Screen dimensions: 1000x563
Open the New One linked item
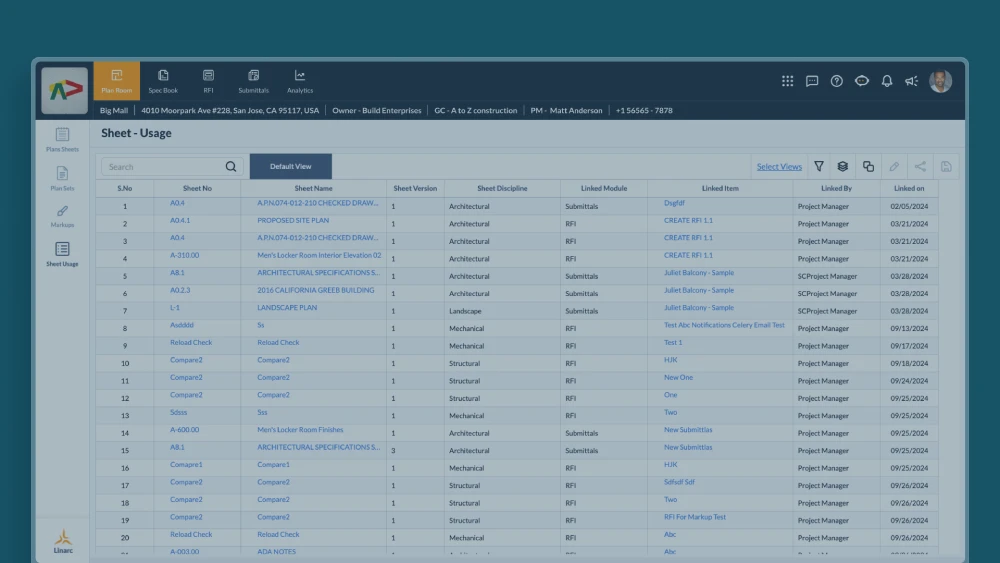pyautogui.click(x=678, y=377)
